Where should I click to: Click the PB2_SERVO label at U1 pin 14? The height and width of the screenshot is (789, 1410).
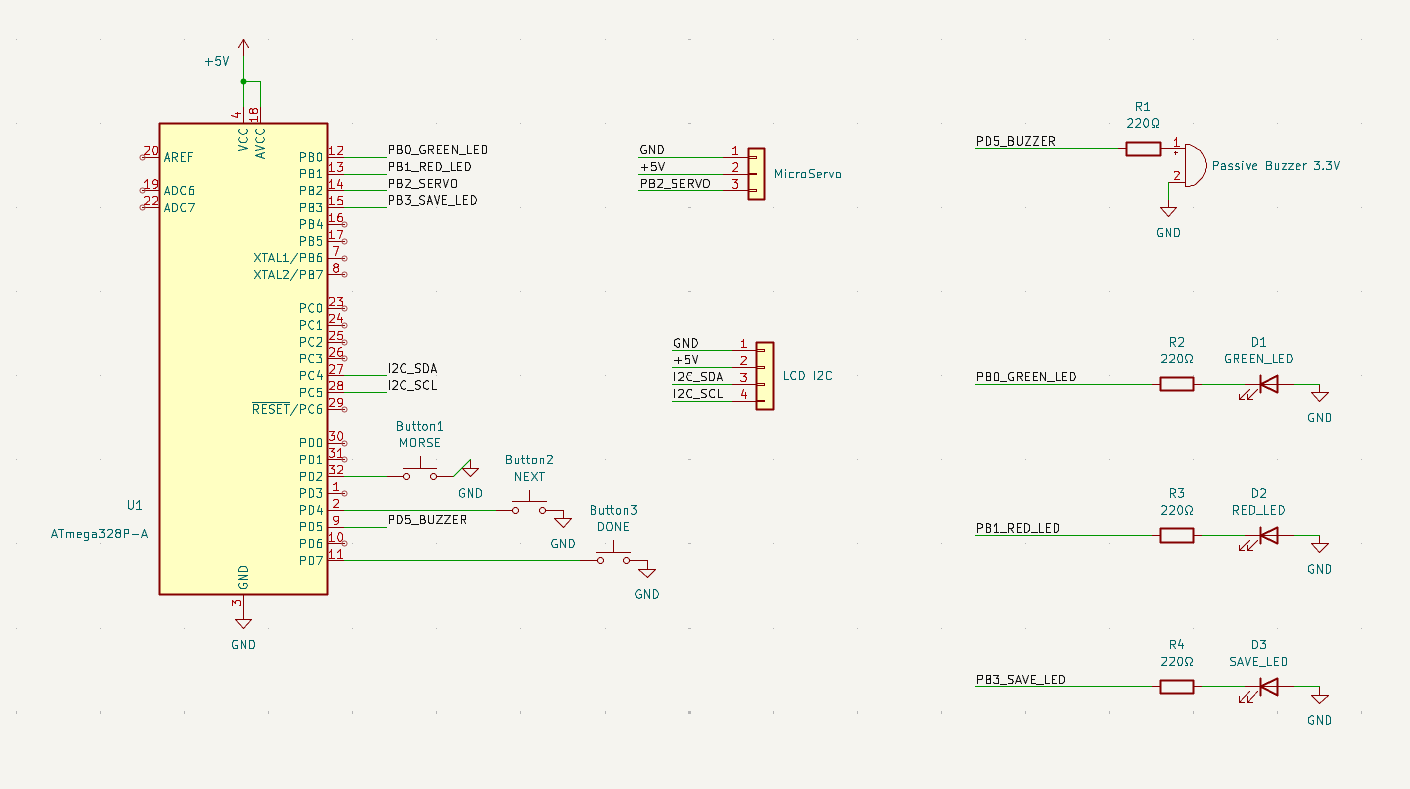[422, 184]
